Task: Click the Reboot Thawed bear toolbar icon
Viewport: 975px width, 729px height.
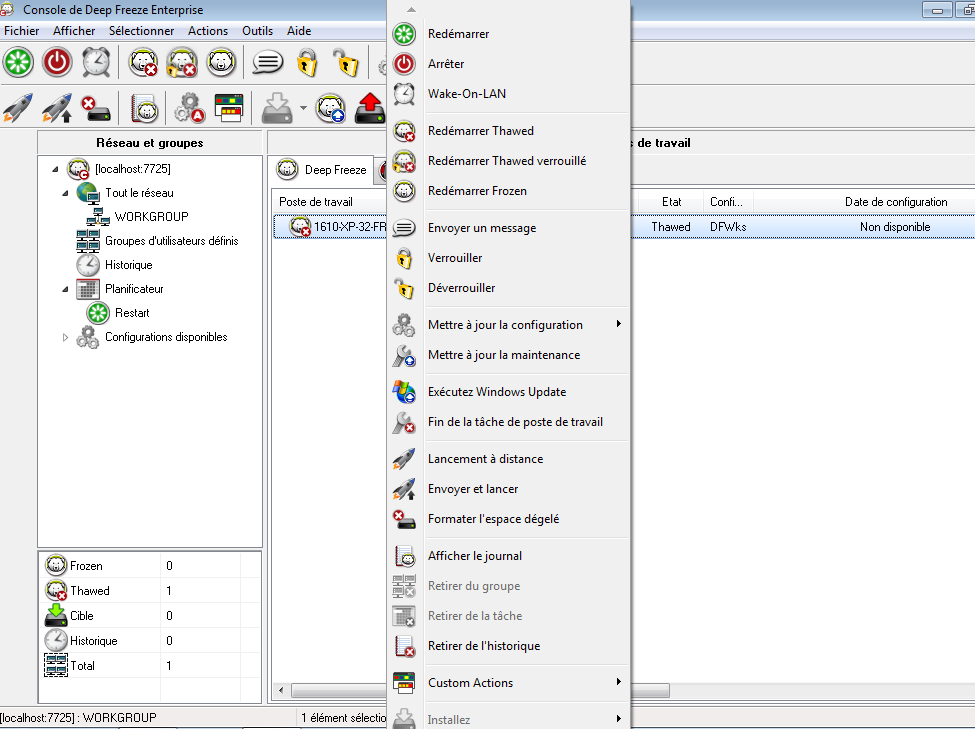Action: pyautogui.click(x=143, y=62)
